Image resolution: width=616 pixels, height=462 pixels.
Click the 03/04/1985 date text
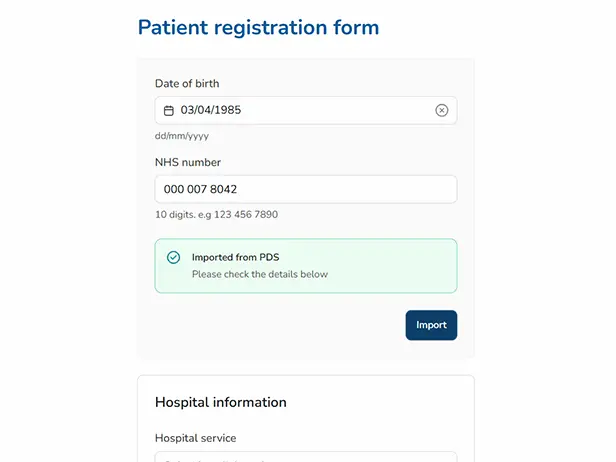coord(211,111)
